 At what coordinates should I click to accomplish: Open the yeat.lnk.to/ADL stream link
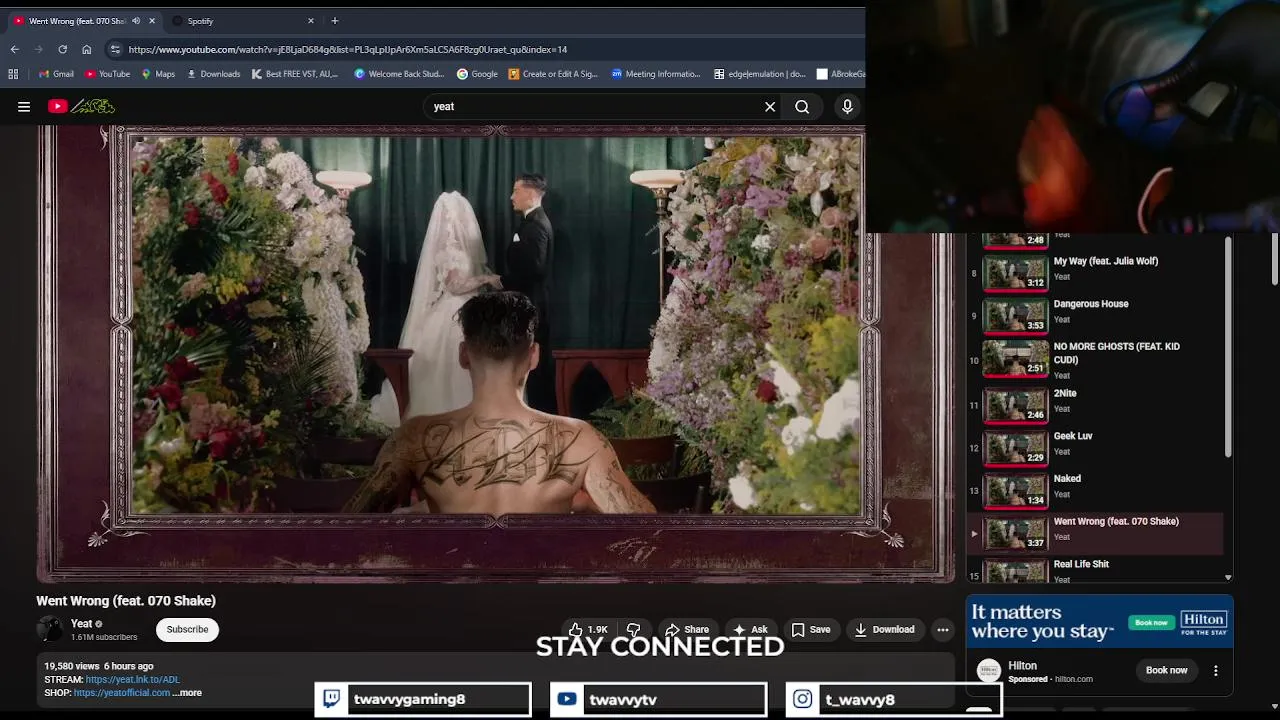tap(133, 680)
